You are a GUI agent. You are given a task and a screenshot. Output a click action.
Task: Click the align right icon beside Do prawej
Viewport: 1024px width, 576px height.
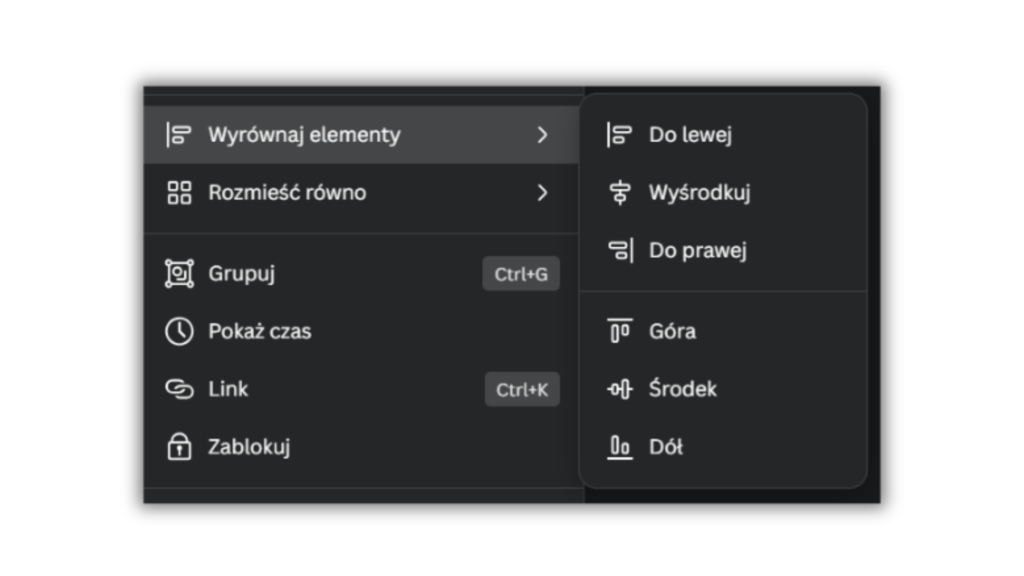620,251
